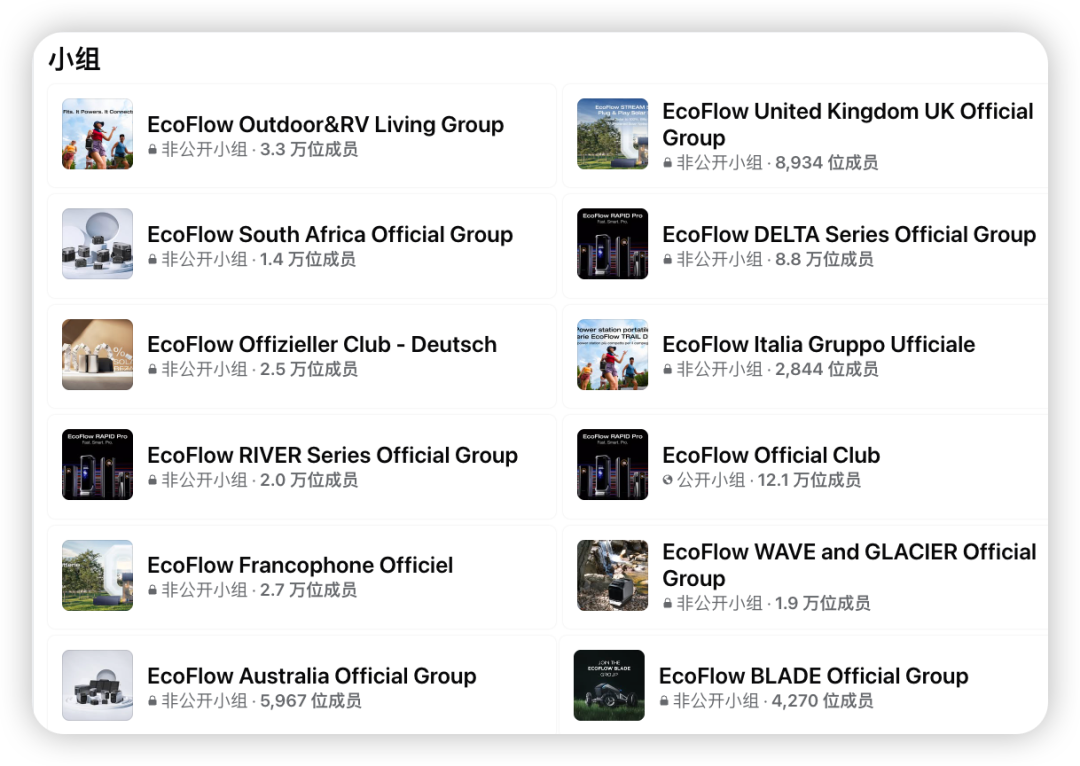The width and height of the screenshot is (1080, 766).
Task: Open EcoFlow Outdoor&RV Living Group thumbnail
Action: pyautogui.click(x=97, y=134)
